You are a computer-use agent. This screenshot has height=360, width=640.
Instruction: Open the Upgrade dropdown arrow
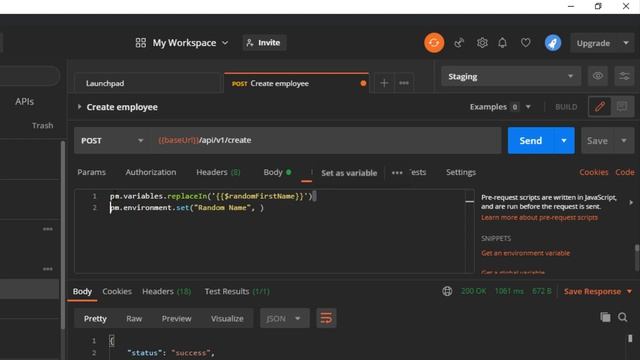pyautogui.click(x=626, y=43)
